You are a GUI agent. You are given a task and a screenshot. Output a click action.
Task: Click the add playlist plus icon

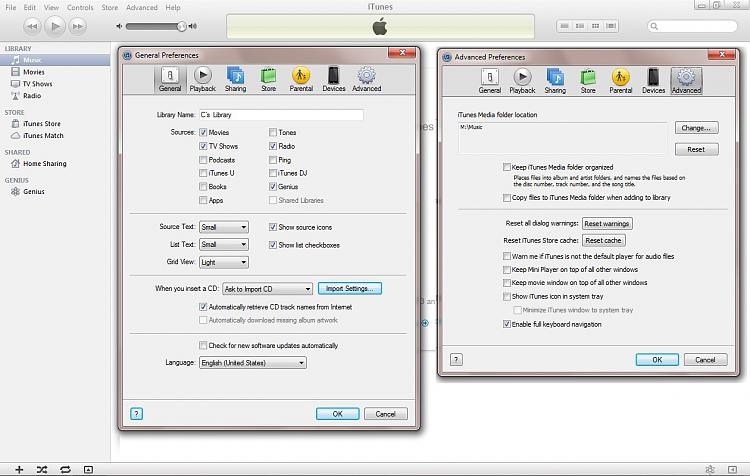[19, 469]
